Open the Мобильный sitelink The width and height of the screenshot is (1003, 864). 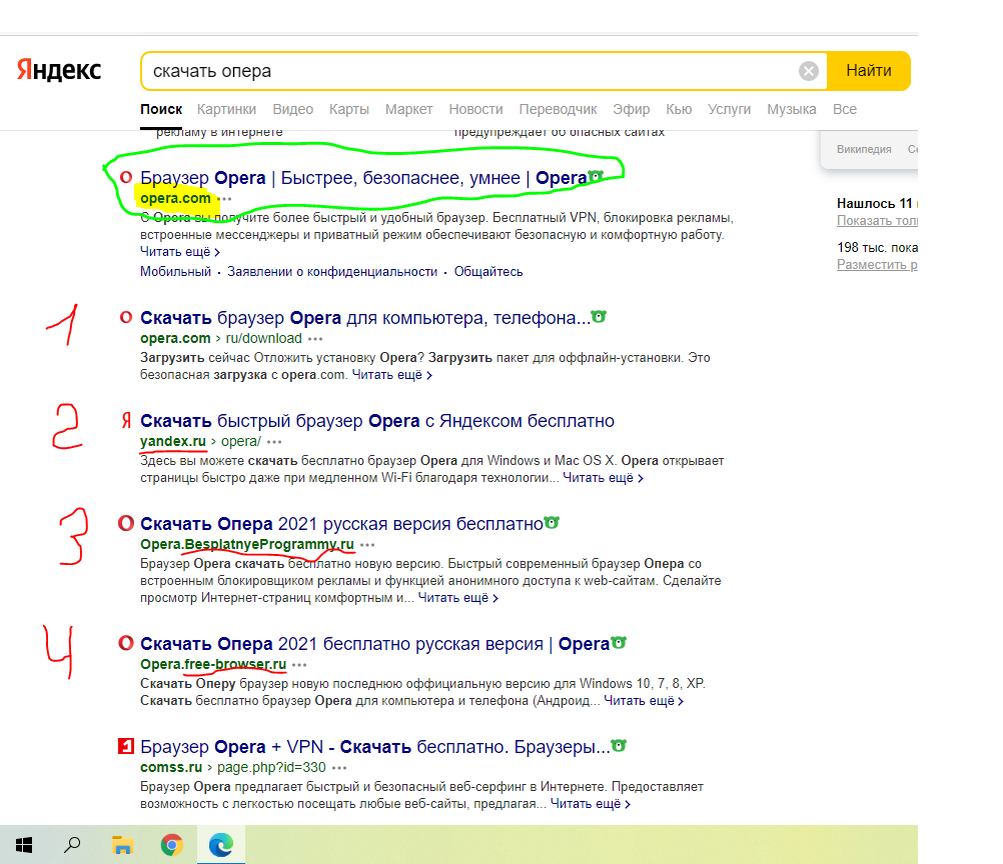click(175, 272)
